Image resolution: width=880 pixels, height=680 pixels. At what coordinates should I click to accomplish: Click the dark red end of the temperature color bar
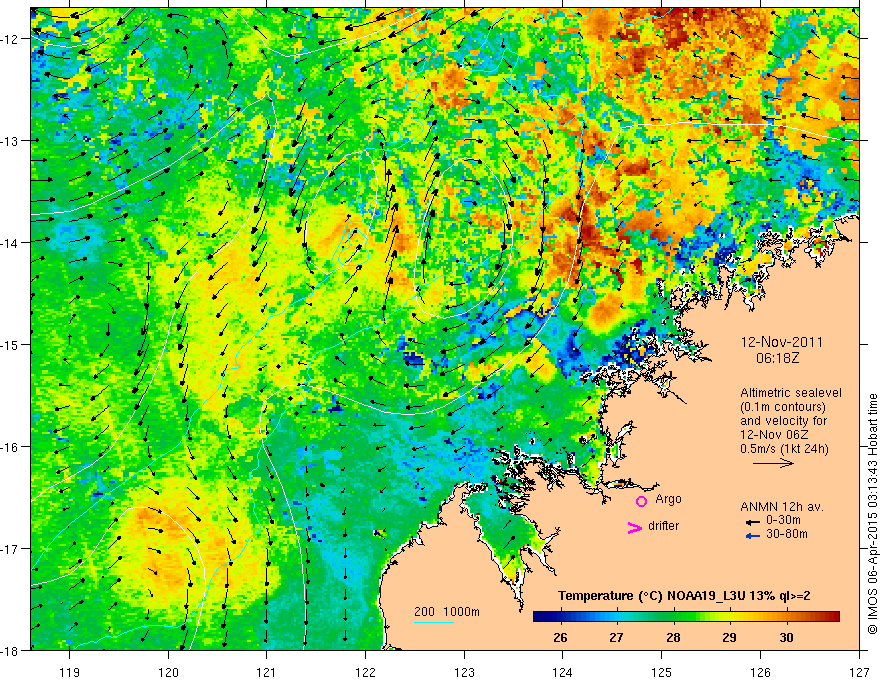click(x=833, y=617)
